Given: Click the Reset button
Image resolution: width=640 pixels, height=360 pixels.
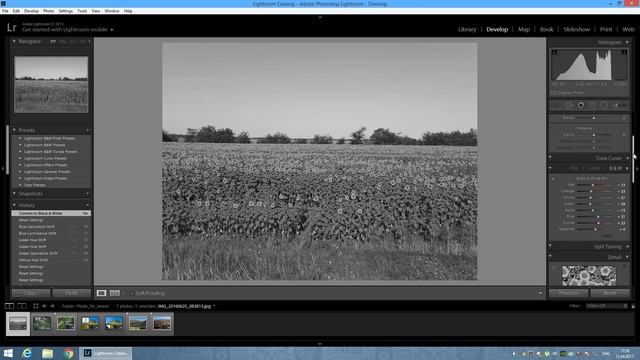Looking at the screenshot, I should click(x=610, y=293).
